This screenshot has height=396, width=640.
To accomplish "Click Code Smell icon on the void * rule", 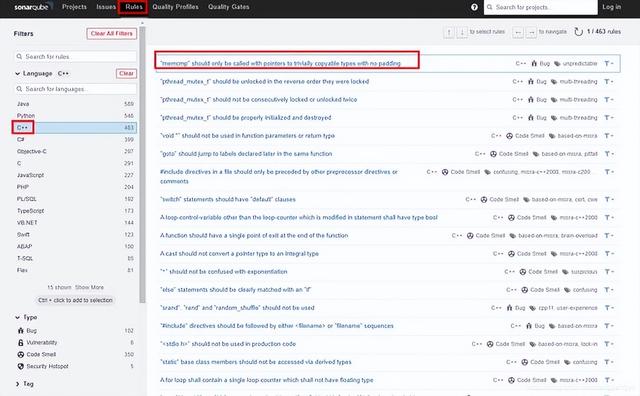I will (x=509, y=136).
